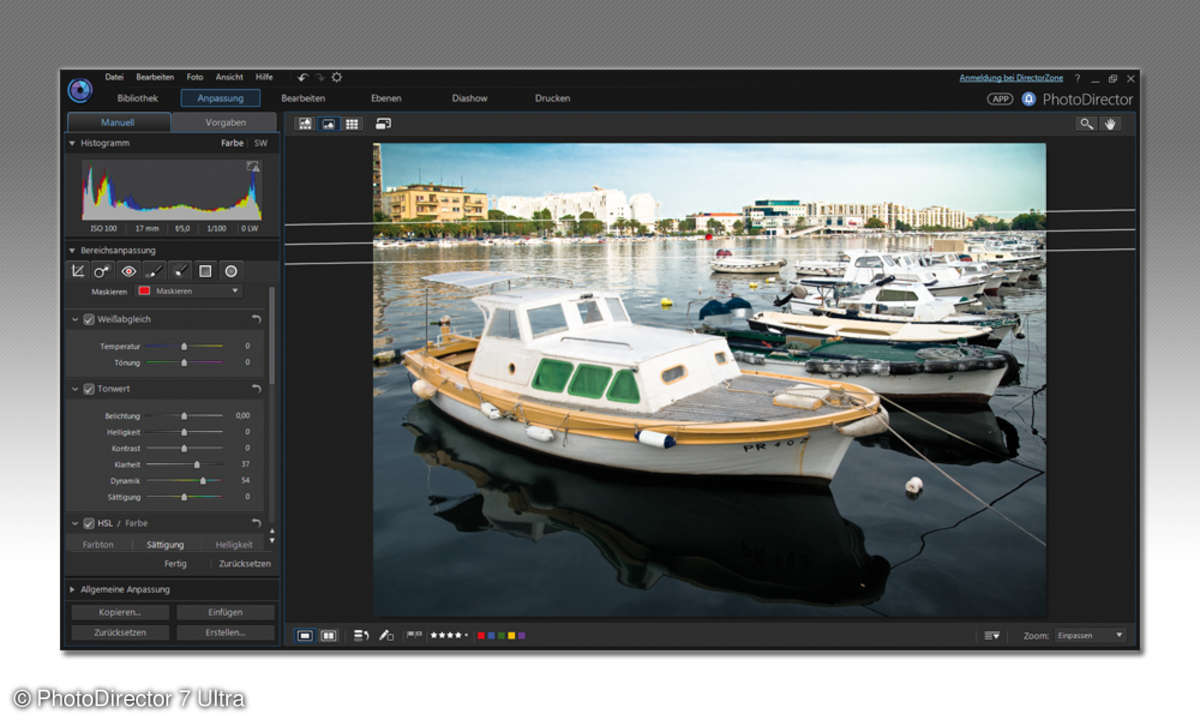Switch to the Bibliothek module
This screenshot has width=1200, height=720.
[x=138, y=98]
